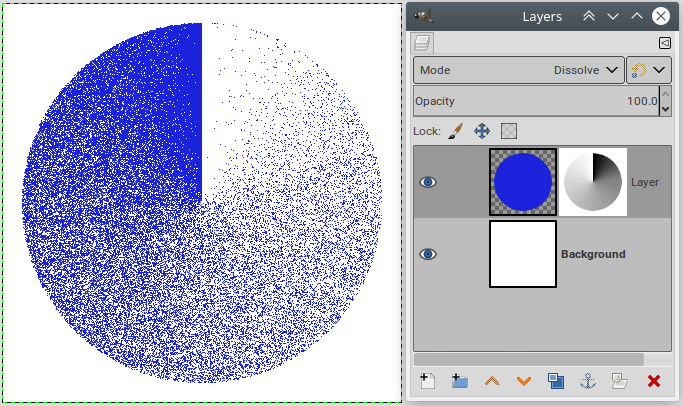Select the white Background layer thumbnail
This screenshot has width=683, height=406.
[523, 254]
